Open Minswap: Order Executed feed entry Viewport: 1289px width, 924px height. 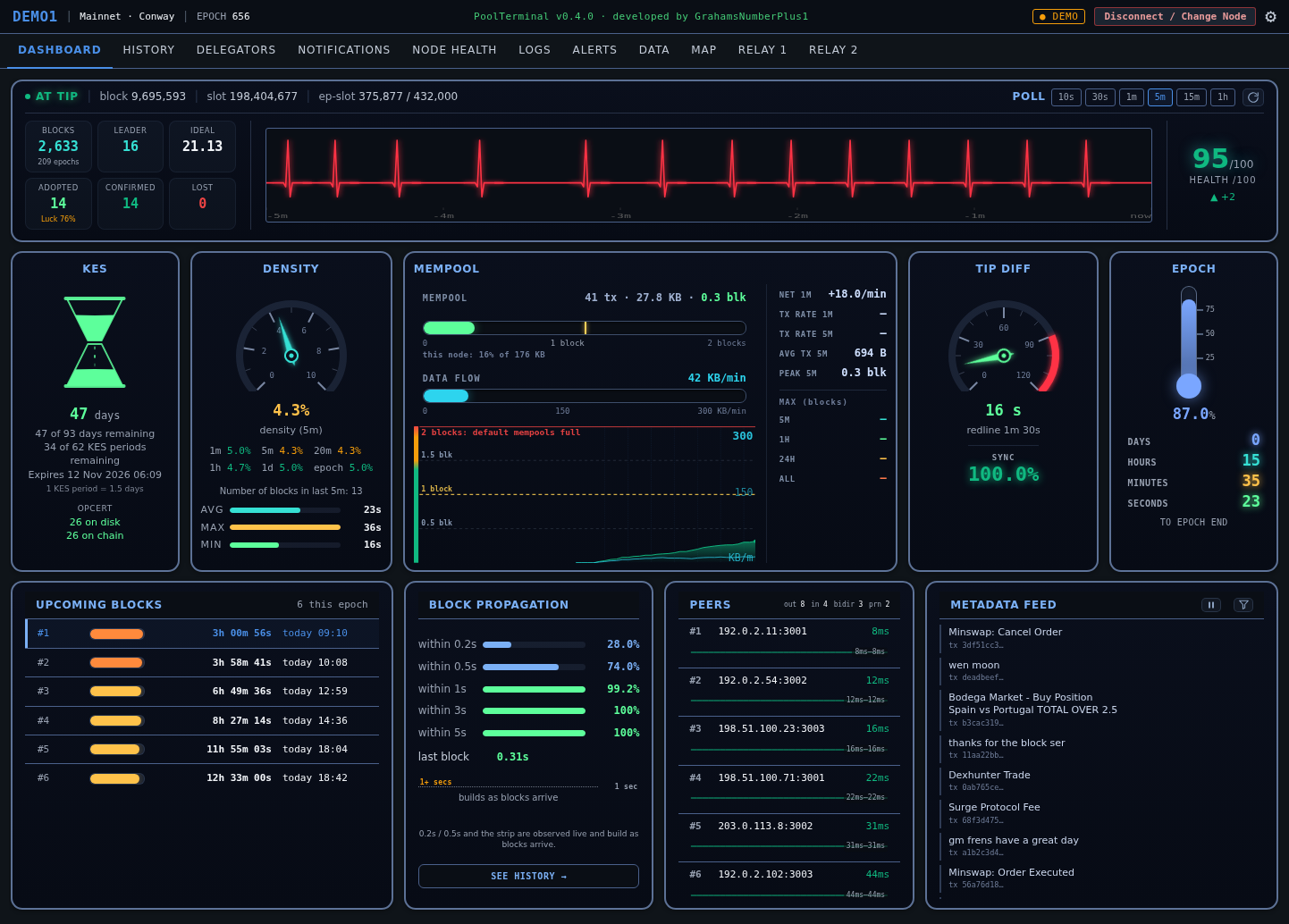click(x=1101, y=878)
